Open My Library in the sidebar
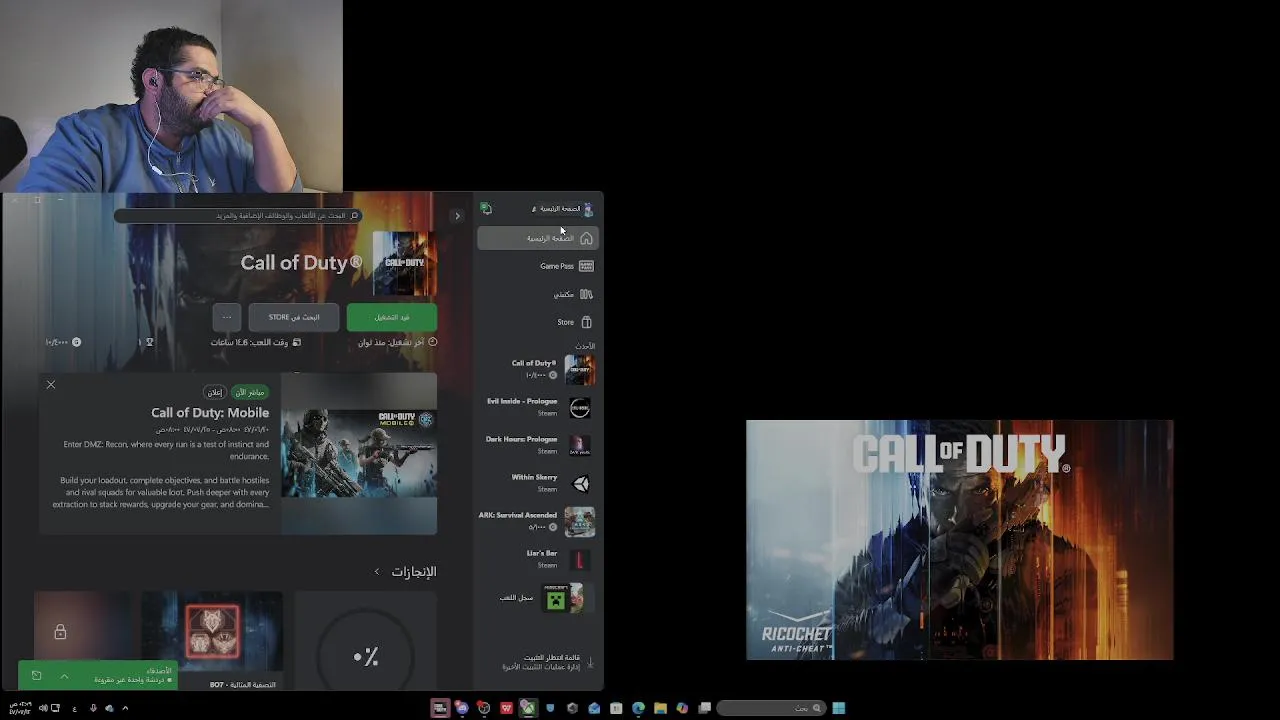The image size is (1280, 720). tap(538, 294)
